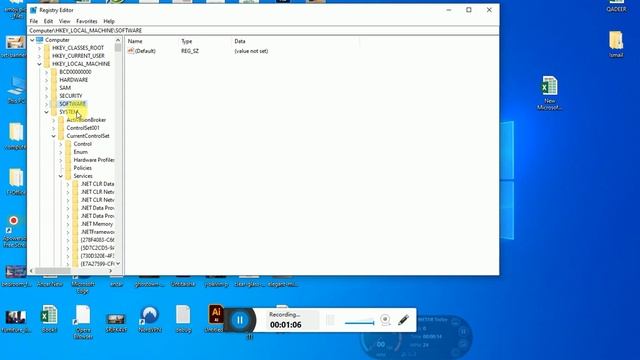Adjust the recorder volume slider

pyautogui.click(x=359, y=322)
